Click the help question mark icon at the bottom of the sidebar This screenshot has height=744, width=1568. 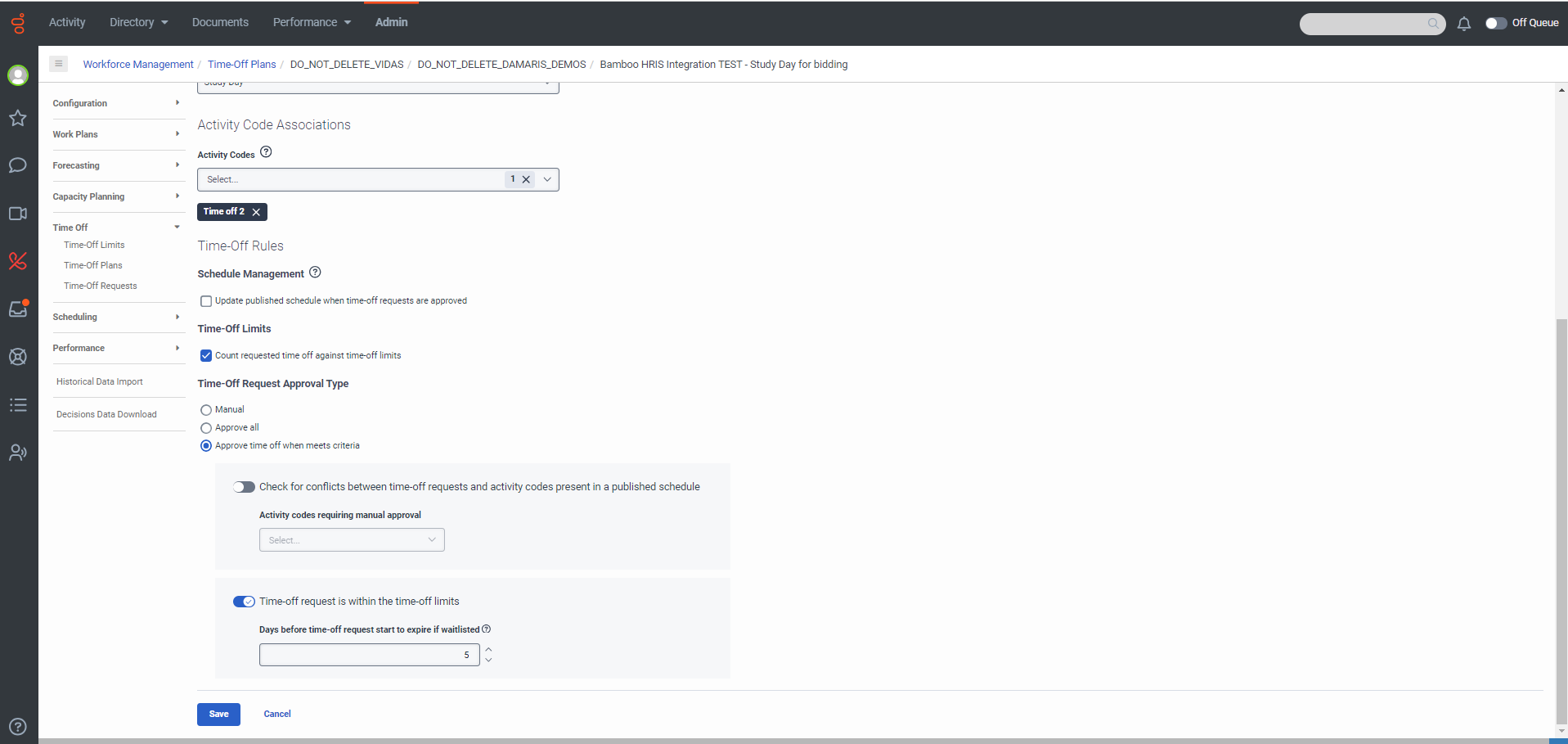(x=18, y=727)
